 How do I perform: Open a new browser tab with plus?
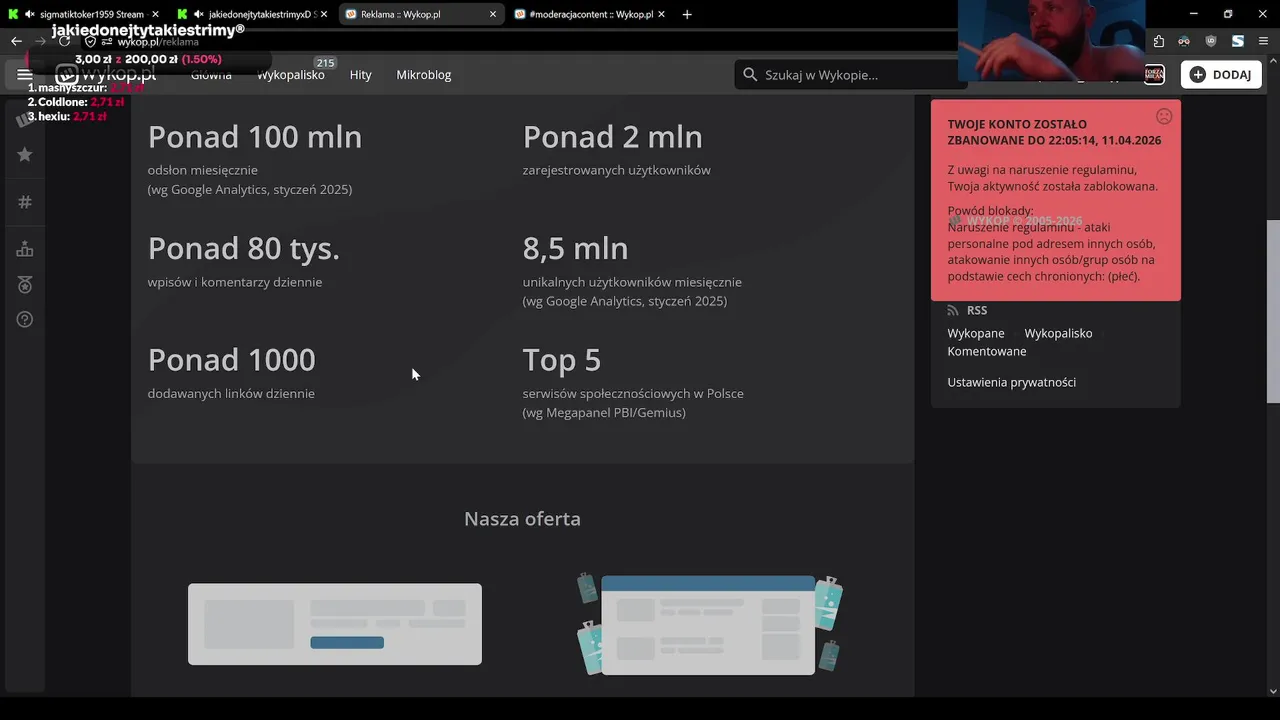[x=686, y=15]
